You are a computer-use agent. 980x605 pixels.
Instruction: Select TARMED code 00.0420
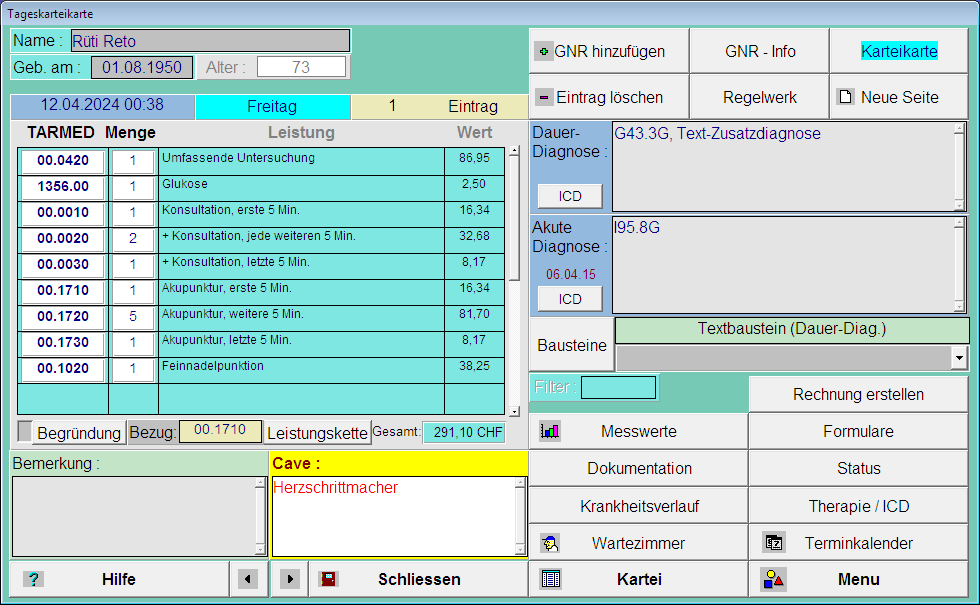coord(62,161)
